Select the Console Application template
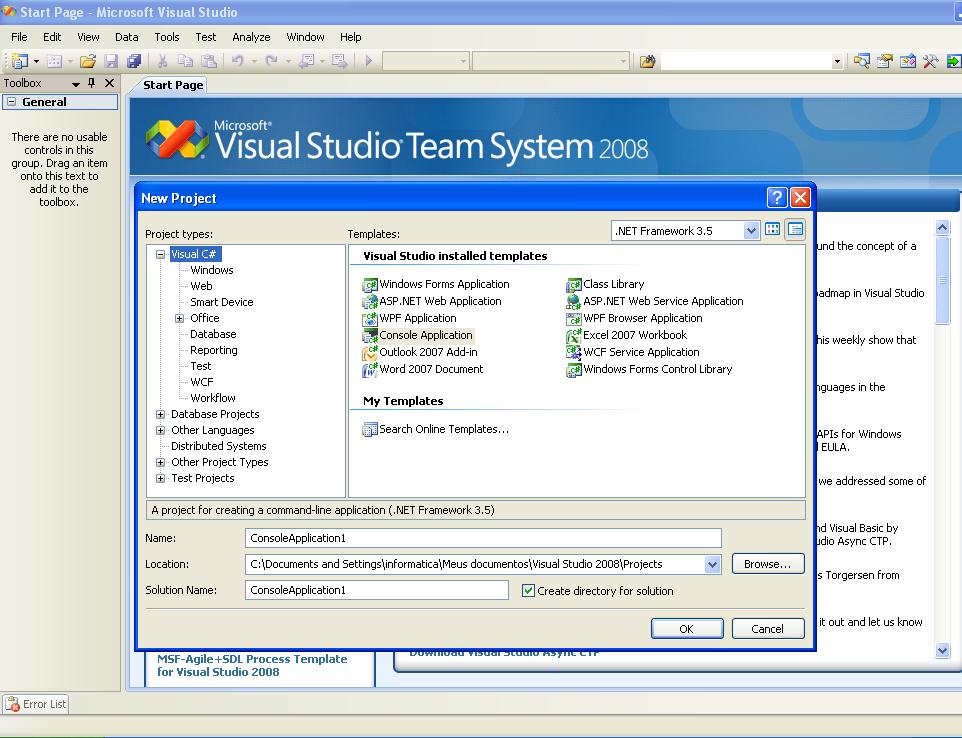The image size is (962, 738). [418, 335]
